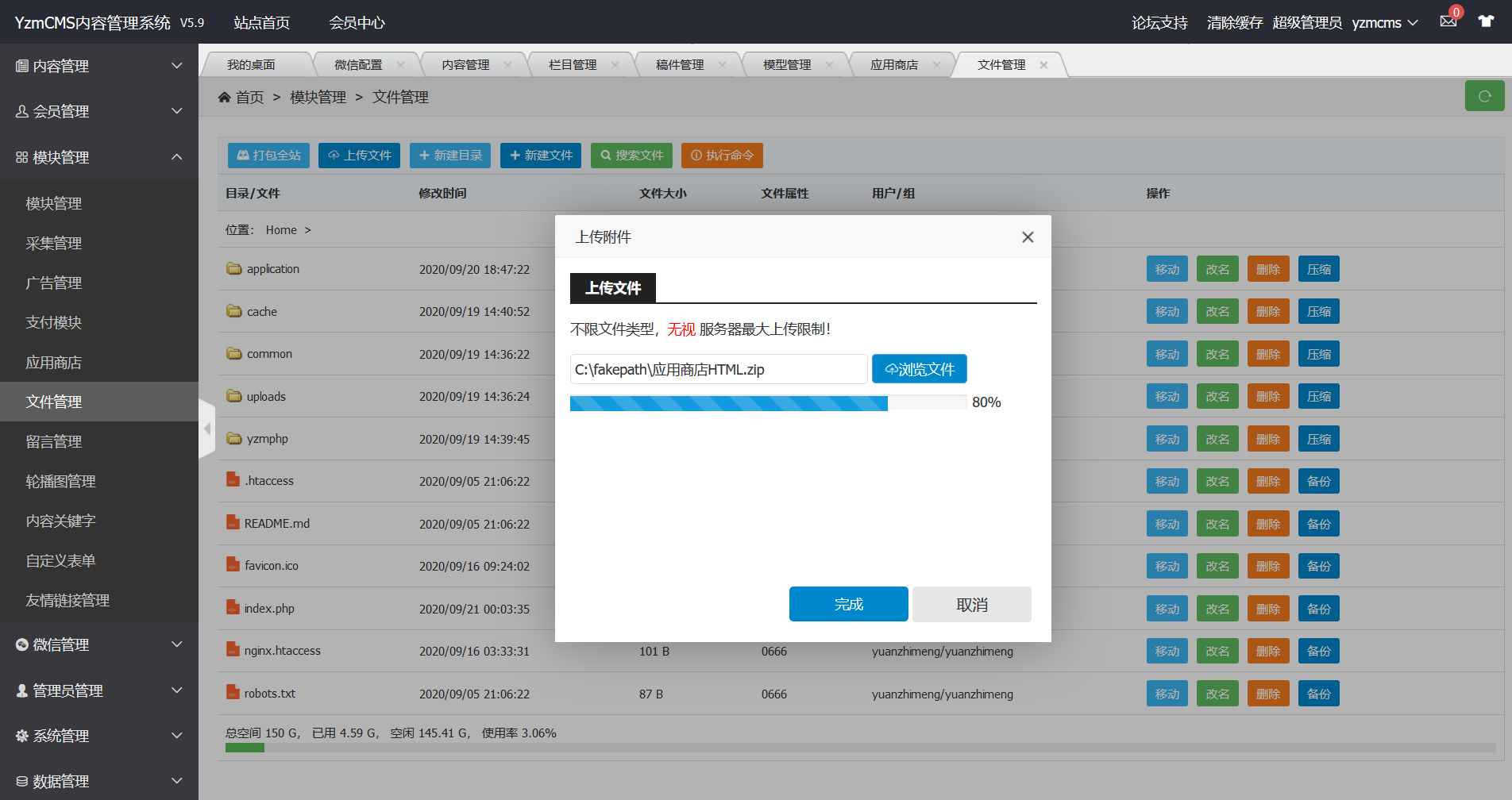Switch to the 栏目管理 tab
The width and height of the screenshot is (1512, 800).
[x=573, y=65]
